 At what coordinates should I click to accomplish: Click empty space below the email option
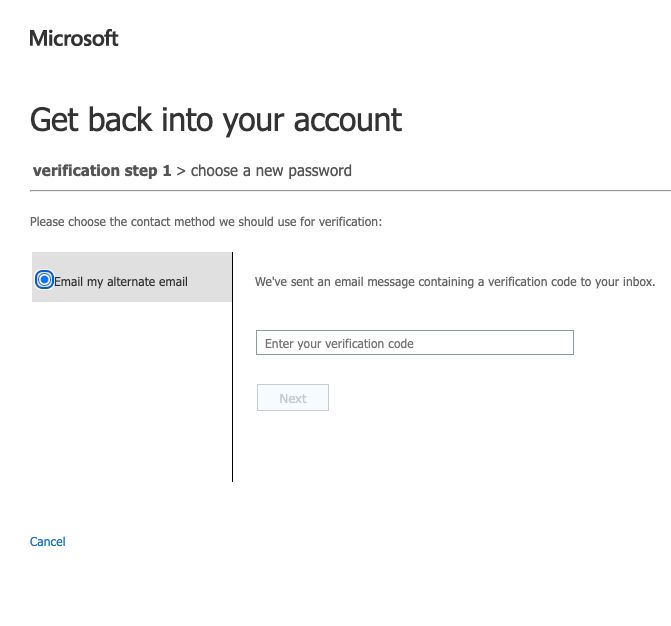point(130,400)
